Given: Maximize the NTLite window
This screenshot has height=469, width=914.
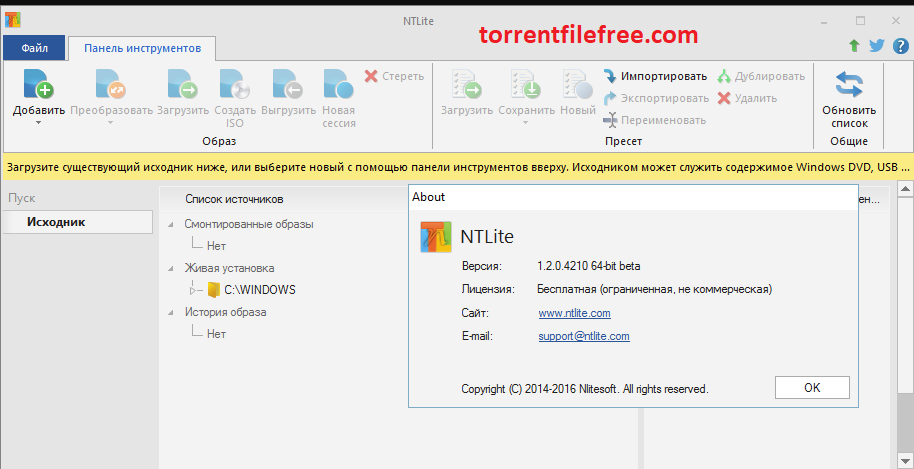Looking at the screenshot, I should (860, 21).
